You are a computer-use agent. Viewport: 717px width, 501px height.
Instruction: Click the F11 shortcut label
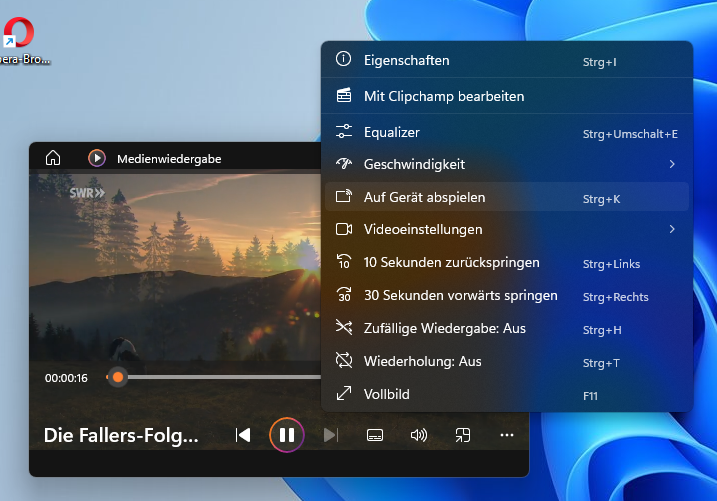tap(590, 396)
